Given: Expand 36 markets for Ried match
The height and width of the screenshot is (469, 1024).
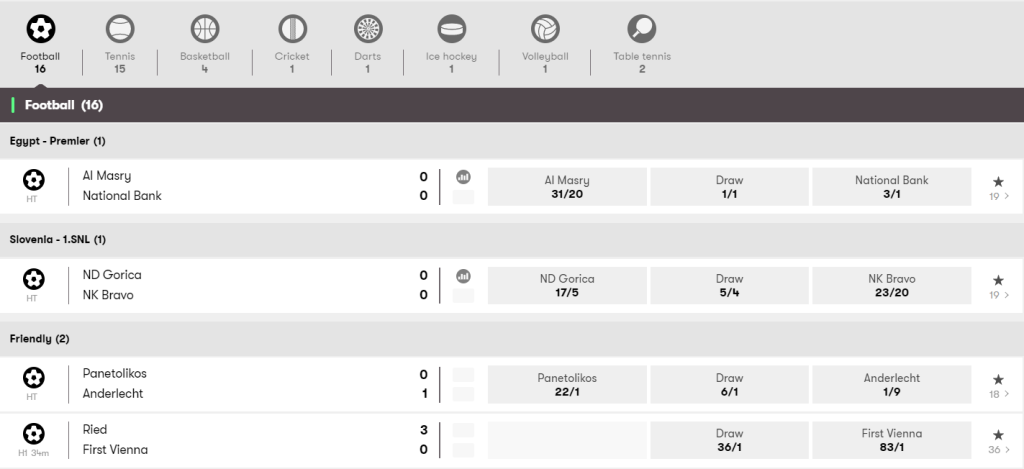Looking at the screenshot, I should (x=999, y=449).
